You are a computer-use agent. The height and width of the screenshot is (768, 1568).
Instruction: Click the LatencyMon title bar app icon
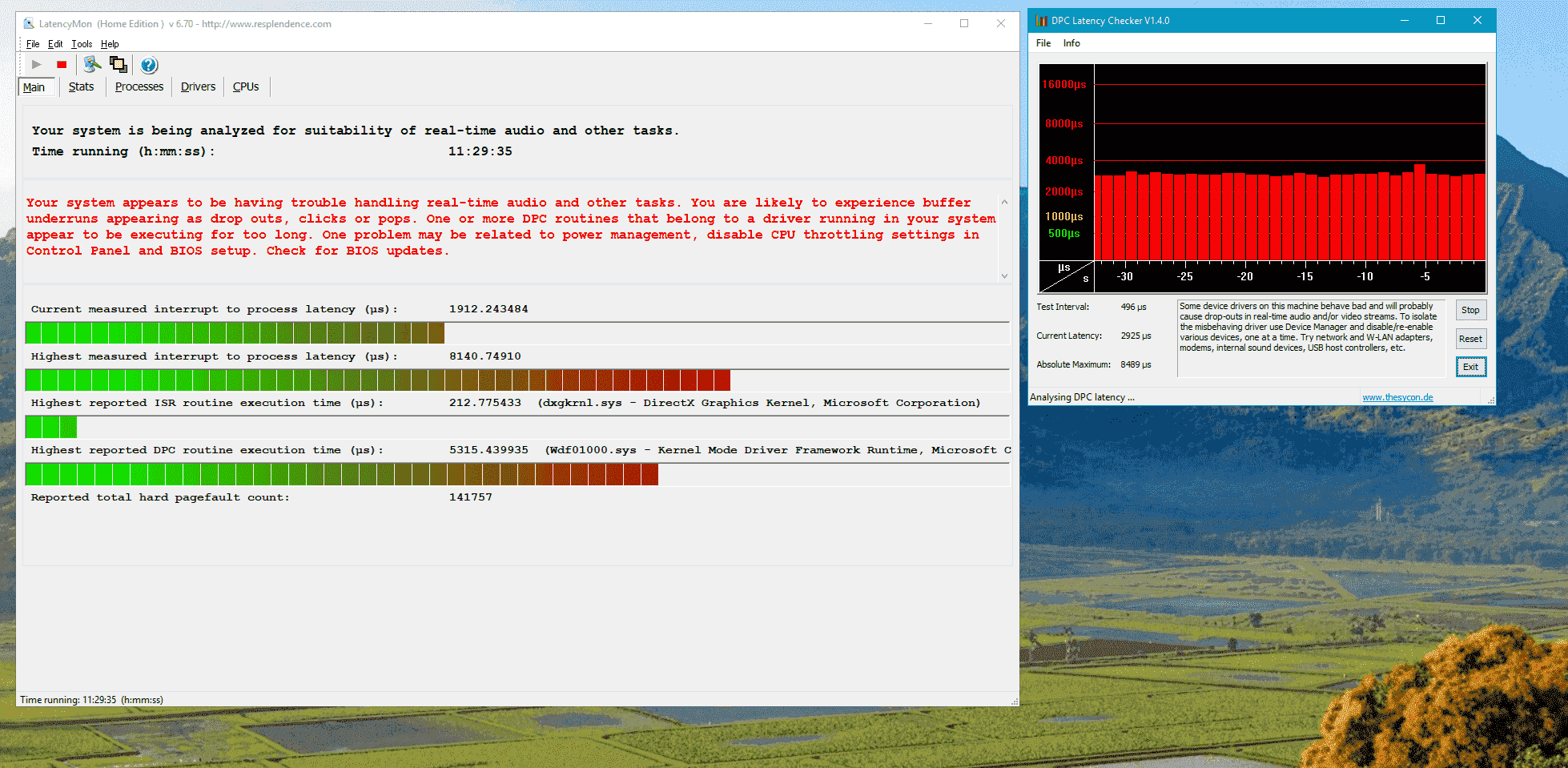click(x=29, y=24)
